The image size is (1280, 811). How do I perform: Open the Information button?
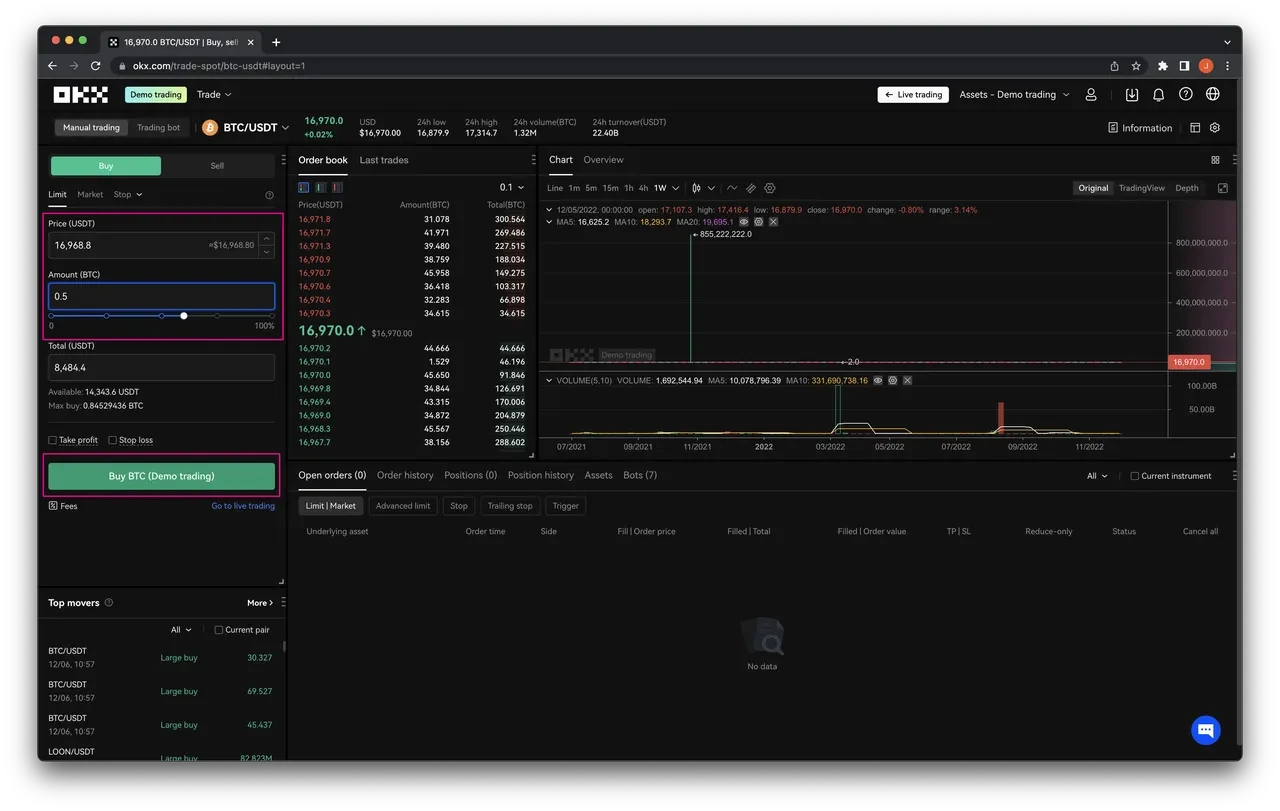pos(1140,128)
